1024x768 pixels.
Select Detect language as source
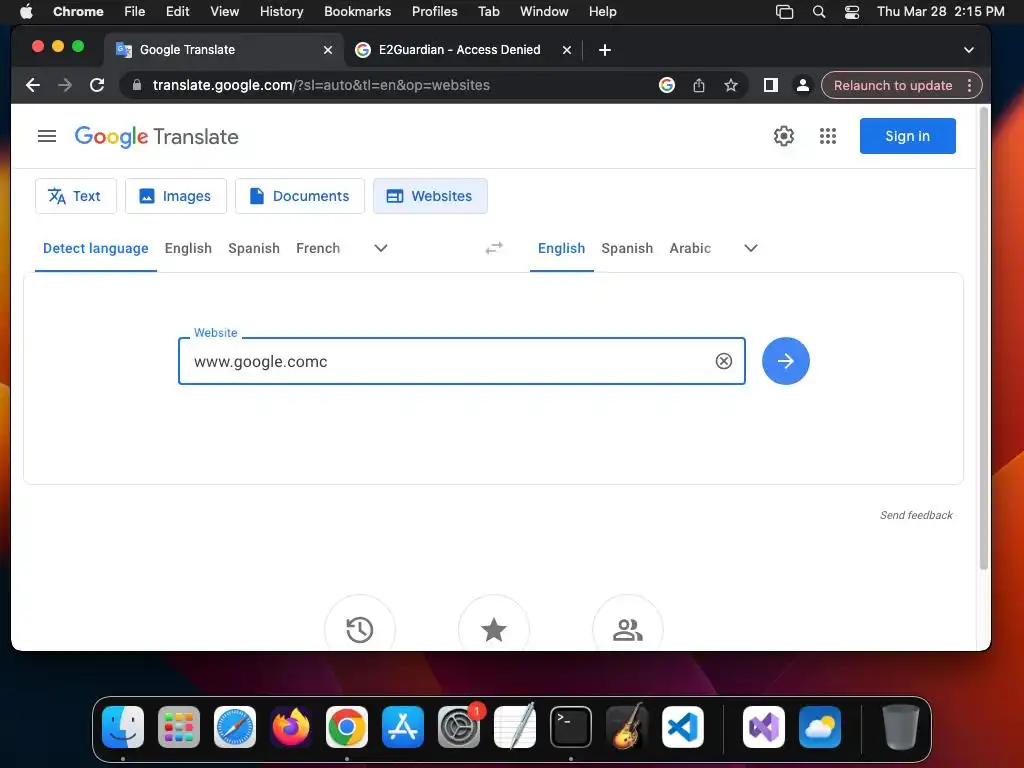click(96, 248)
